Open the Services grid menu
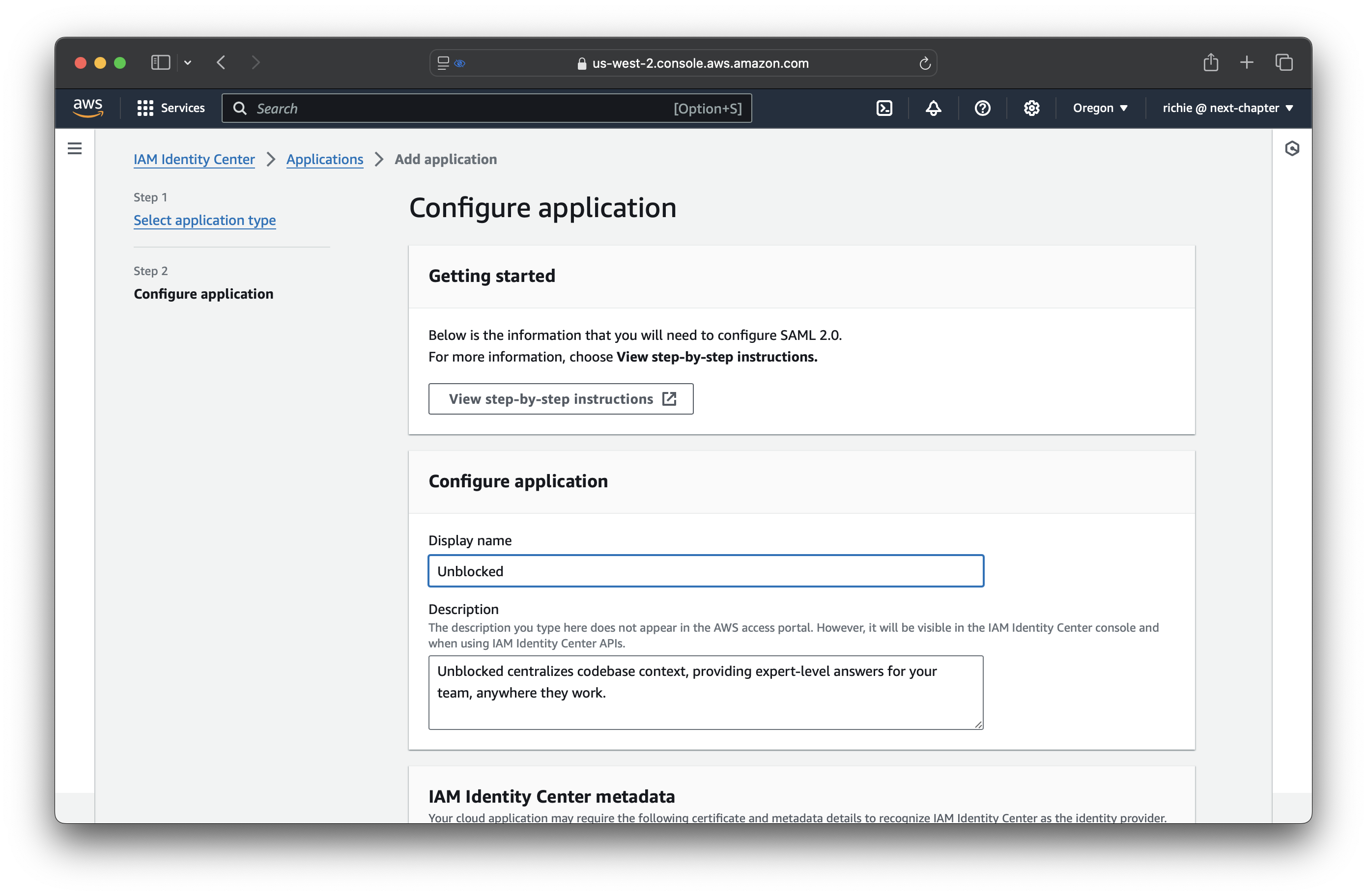The width and height of the screenshot is (1367, 896). [145, 108]
